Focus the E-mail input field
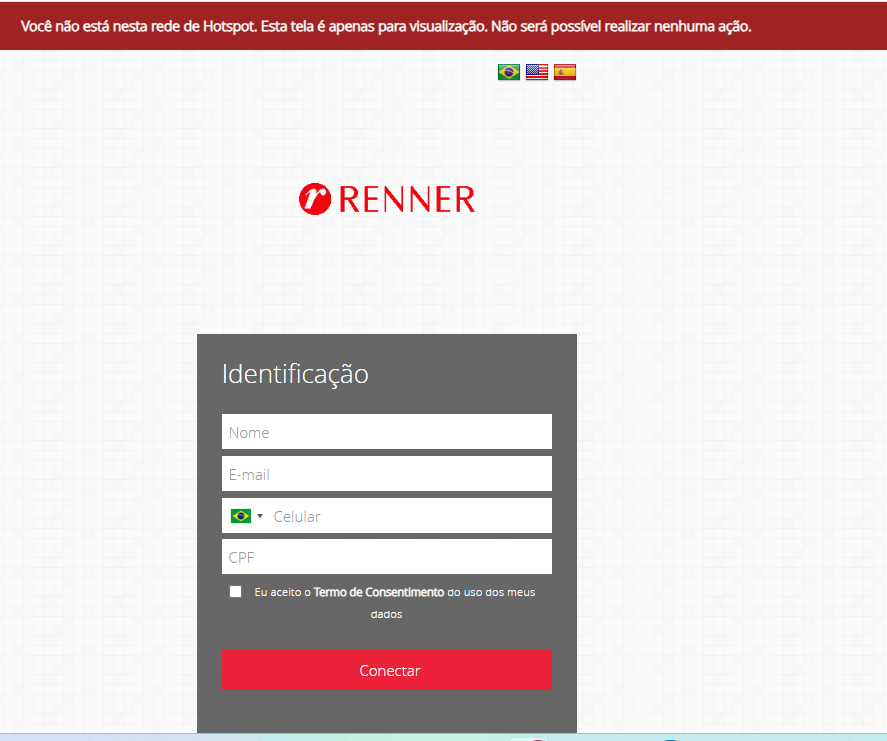The image size is (887, 741). tap(387, 473)
